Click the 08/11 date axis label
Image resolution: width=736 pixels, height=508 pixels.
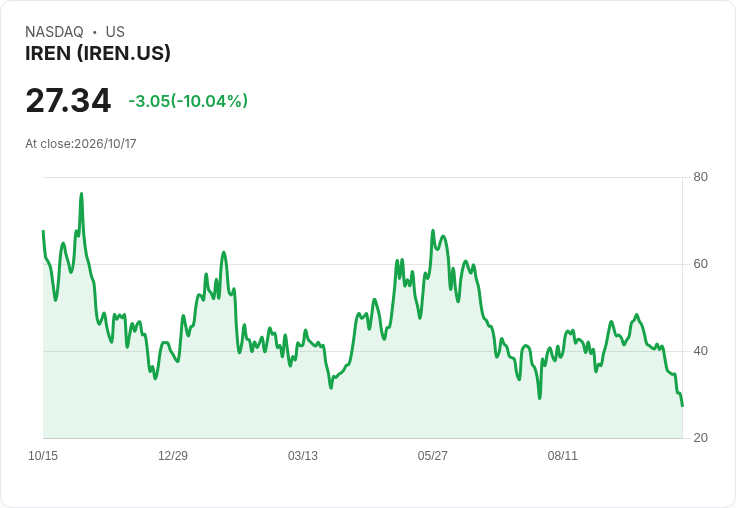562,456
